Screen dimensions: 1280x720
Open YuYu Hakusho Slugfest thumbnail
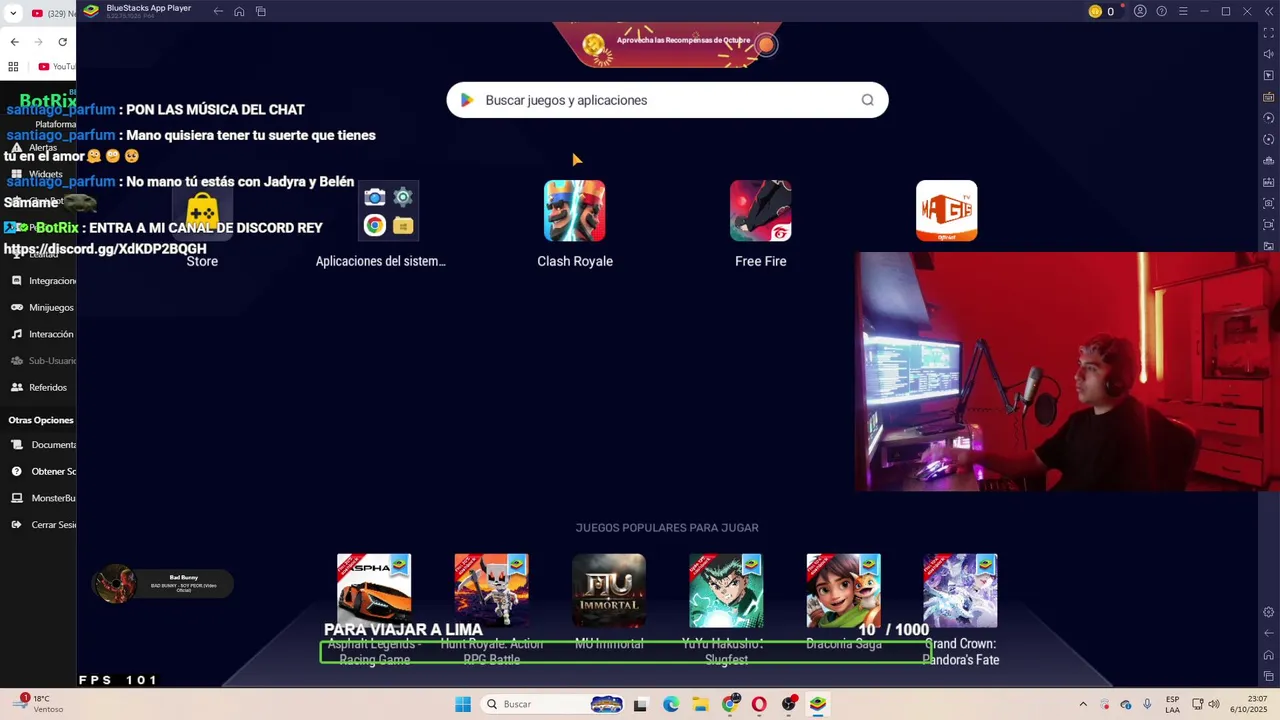tap(726, 591)
